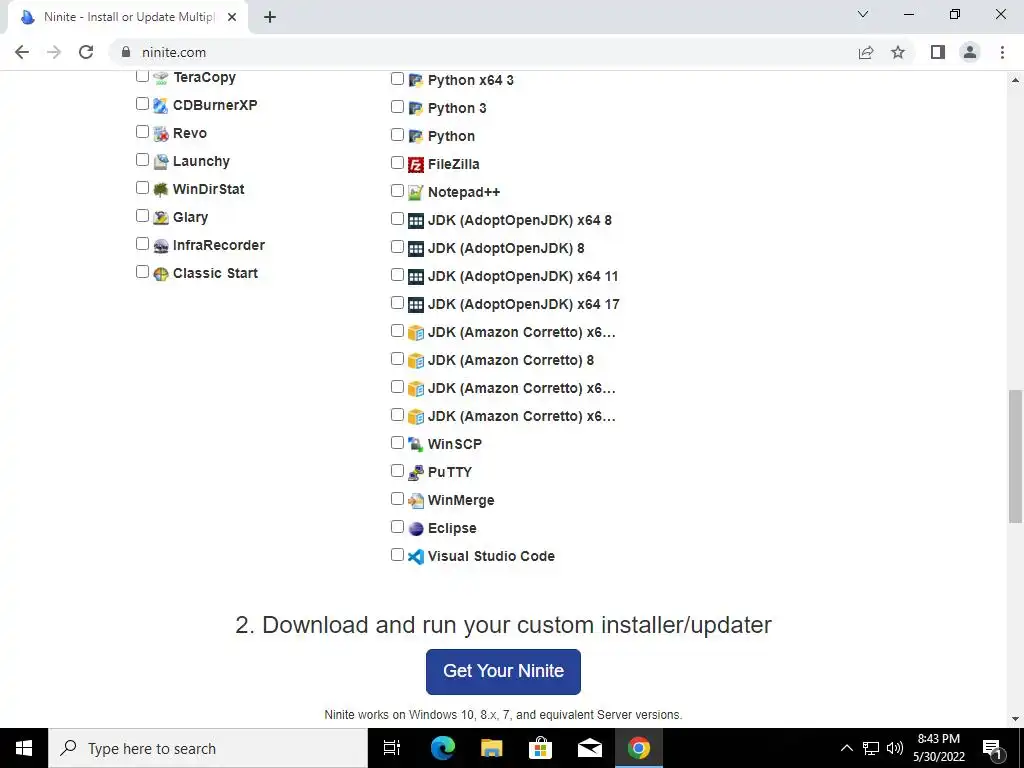The height and width of the screenshot is (768, 1024).
Task: Click the JDK (Amazon Corretto) 8 icon
Action: click(x=415, y=360)
